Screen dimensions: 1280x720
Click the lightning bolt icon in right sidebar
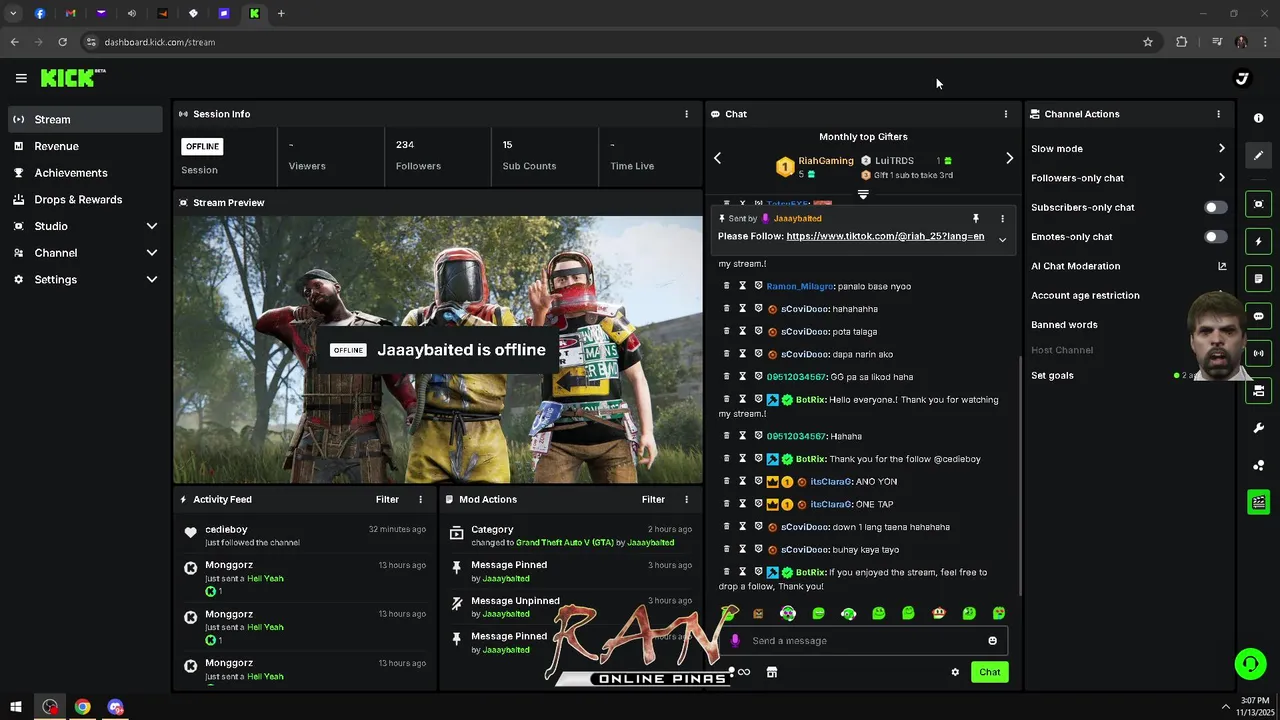(1258, 241)
